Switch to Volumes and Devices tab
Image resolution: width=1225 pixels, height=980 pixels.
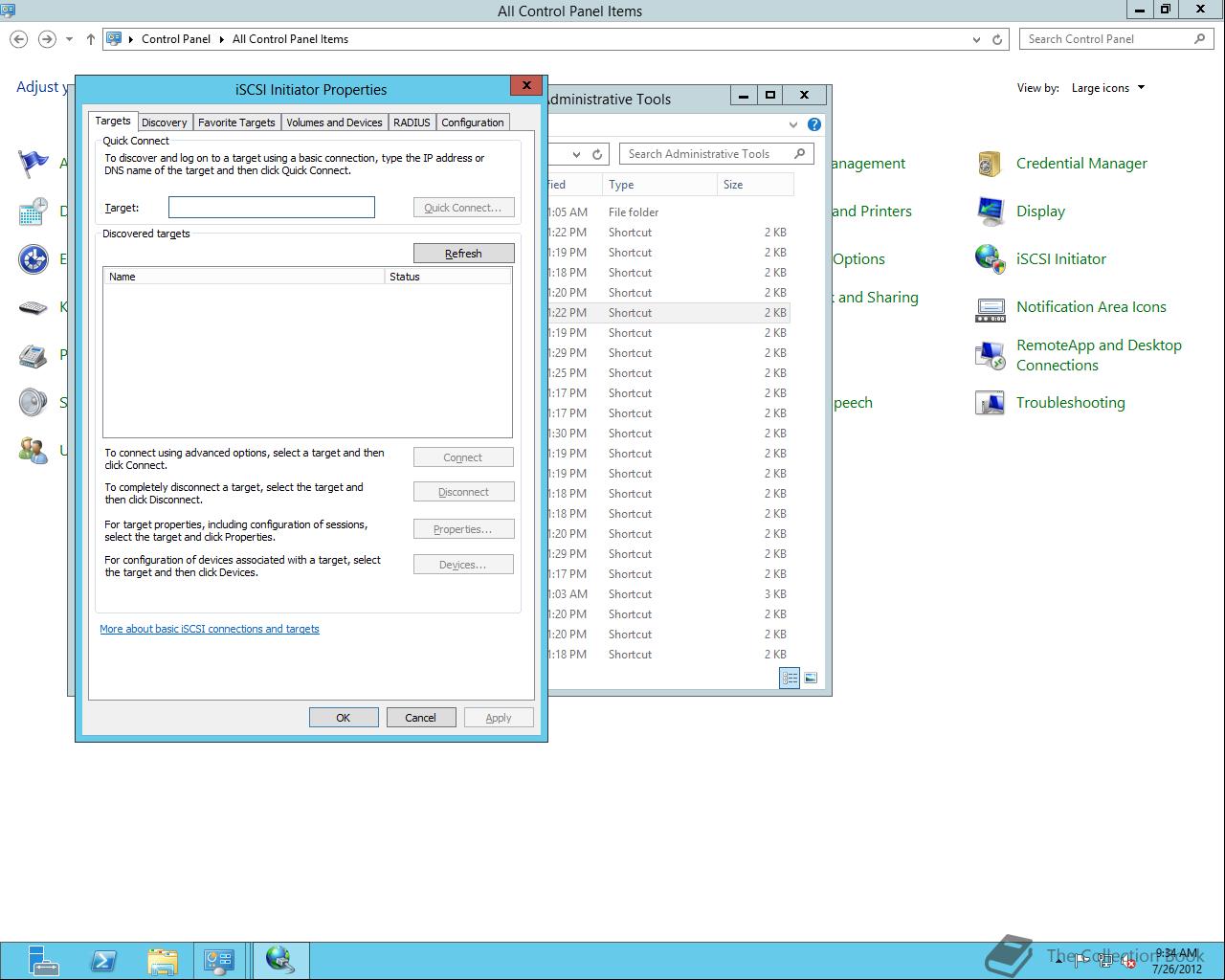[x=334, y=122]
